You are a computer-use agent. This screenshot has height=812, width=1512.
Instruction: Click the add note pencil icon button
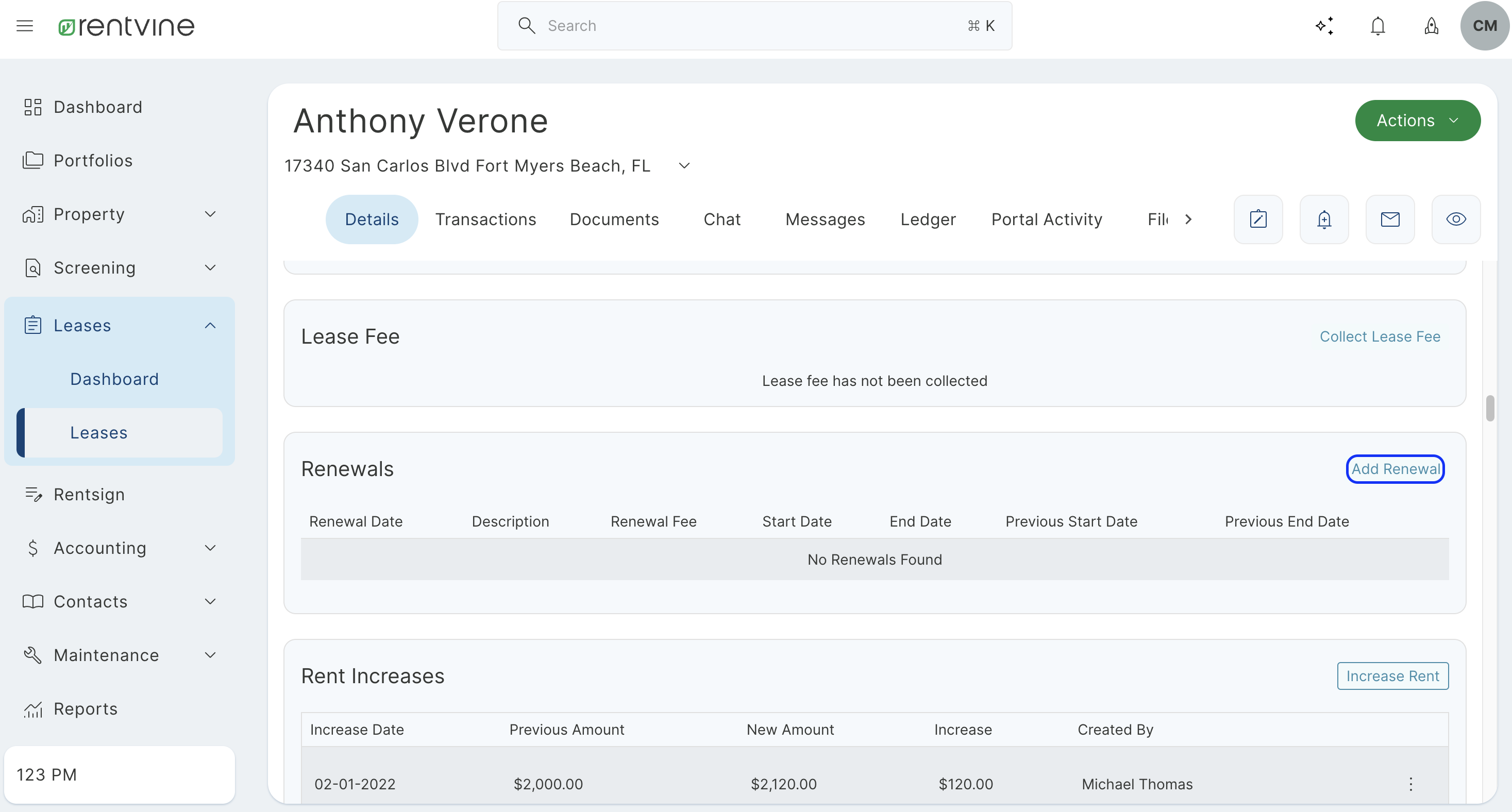tap(1258, 219)
